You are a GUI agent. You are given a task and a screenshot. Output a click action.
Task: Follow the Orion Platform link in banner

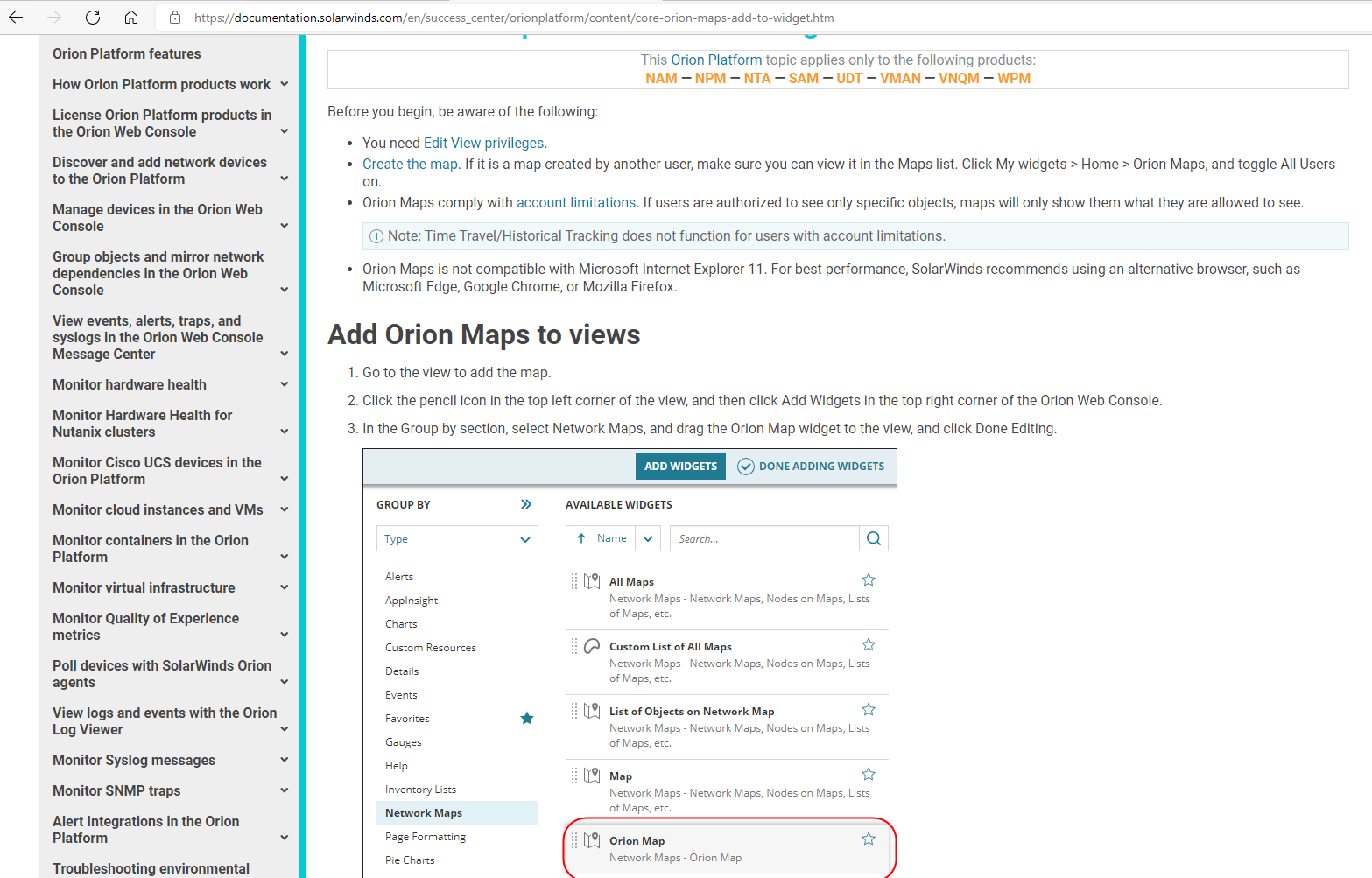click(716, 60)
